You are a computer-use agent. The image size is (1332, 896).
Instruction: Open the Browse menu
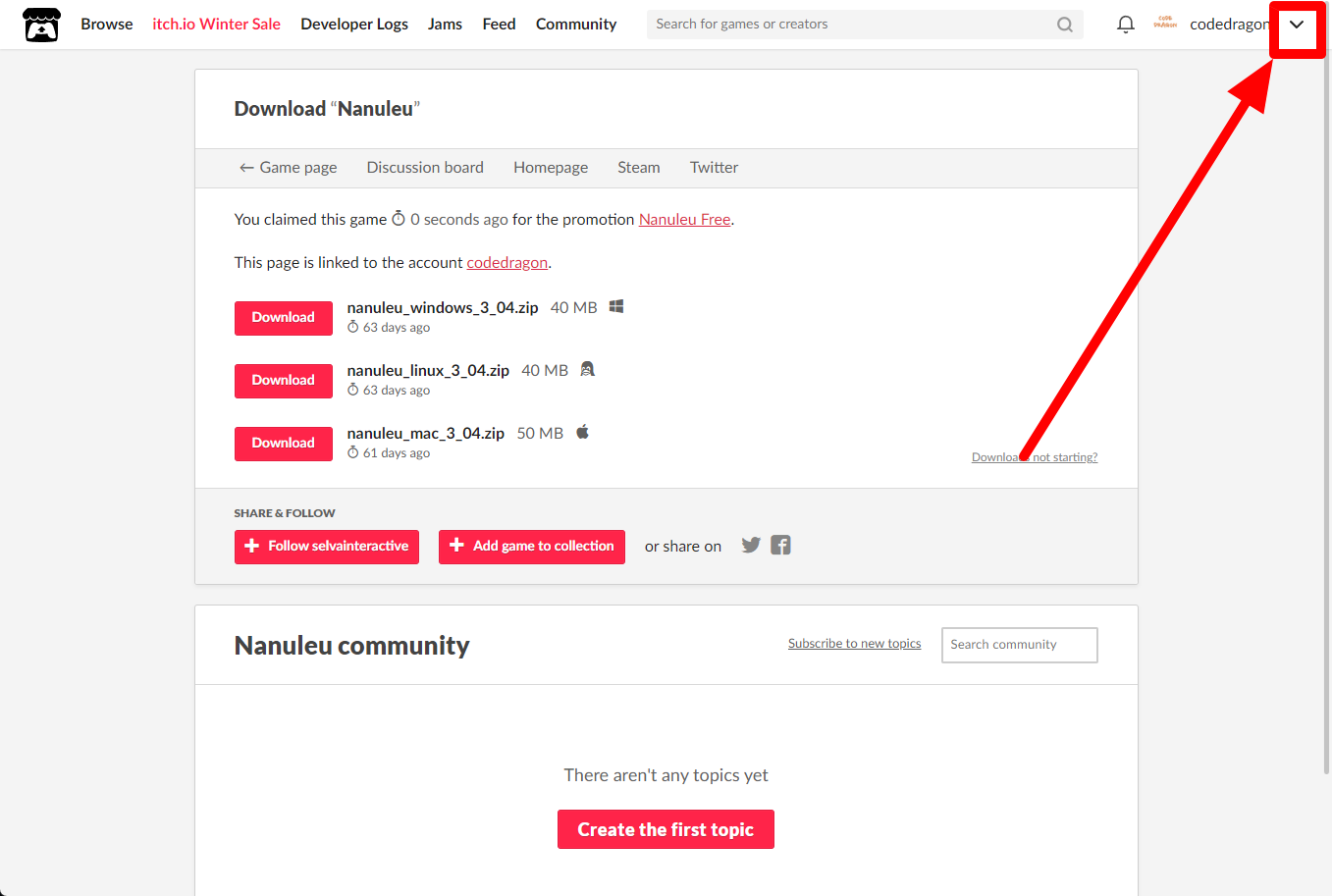(x=107, y=25)
